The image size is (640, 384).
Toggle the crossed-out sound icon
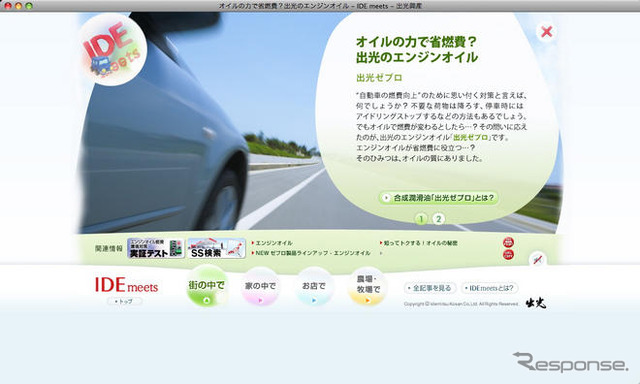[x=538, y=260]
